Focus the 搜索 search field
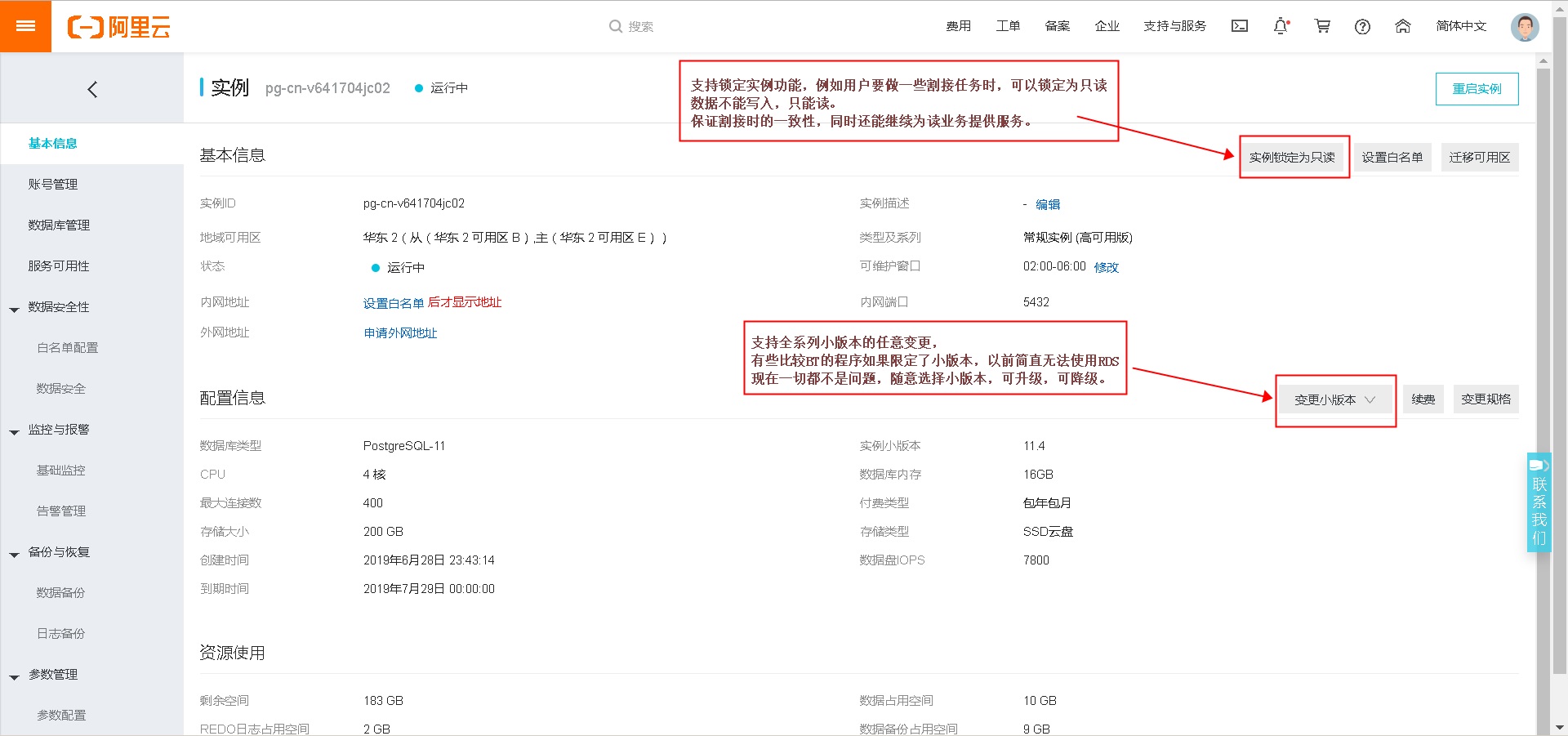This screenshot has height=736, width=1568. [641, 26]
